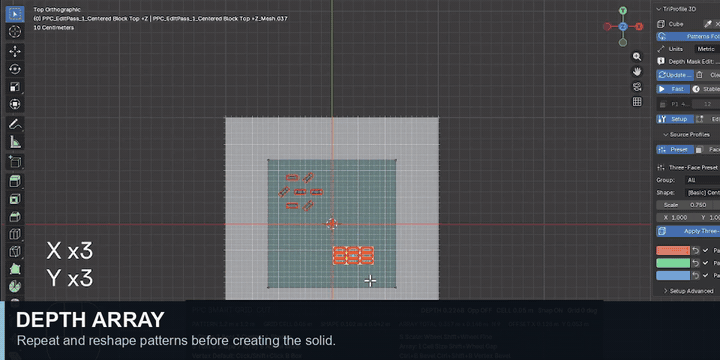Viewport: 720px width, 360px height.
Task: Click the Apply Three-Face button
Action: (x=688, y=231)
